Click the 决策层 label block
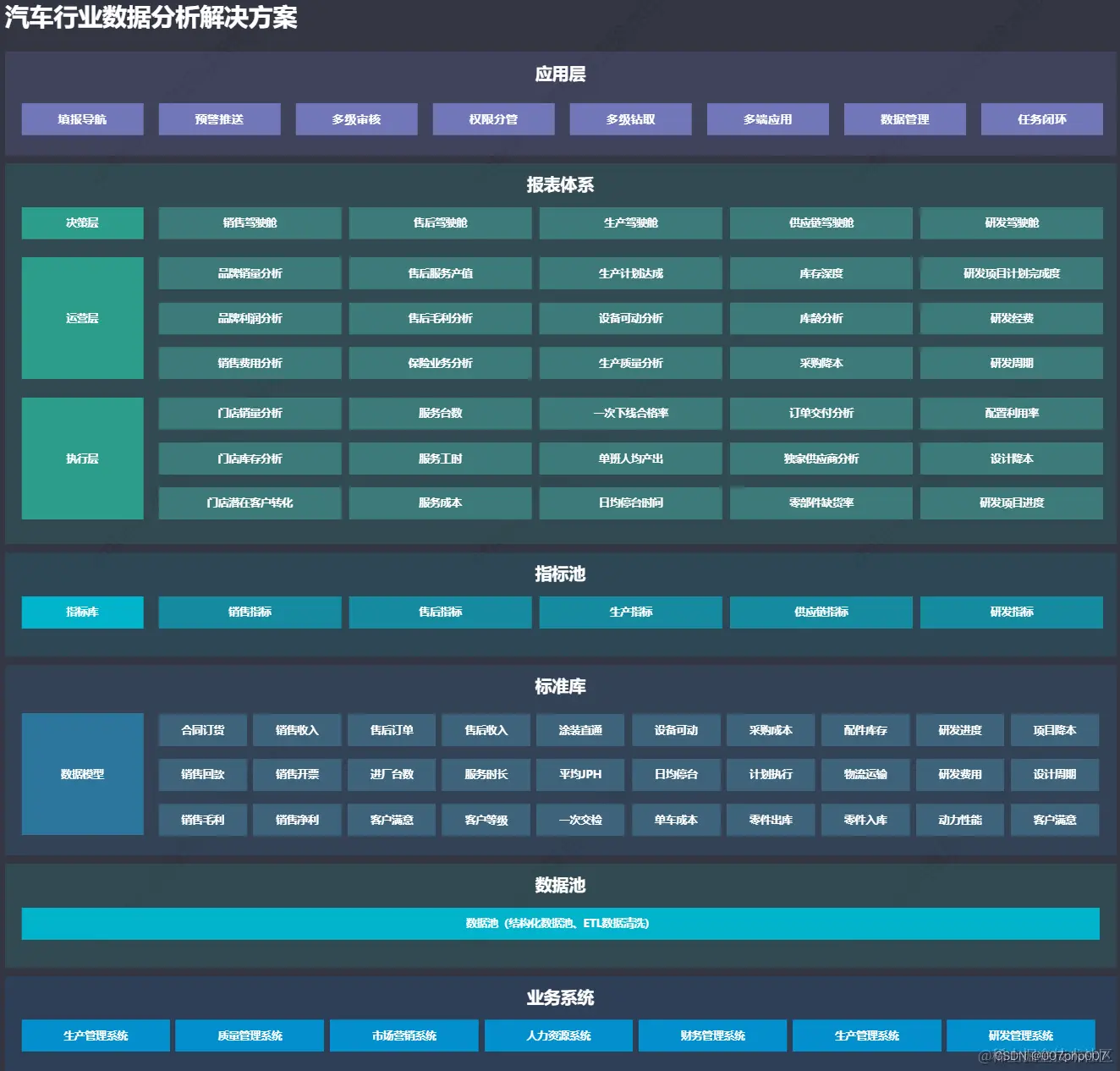This screenshot has width=1120, height=1071. (x=82, y=222)
